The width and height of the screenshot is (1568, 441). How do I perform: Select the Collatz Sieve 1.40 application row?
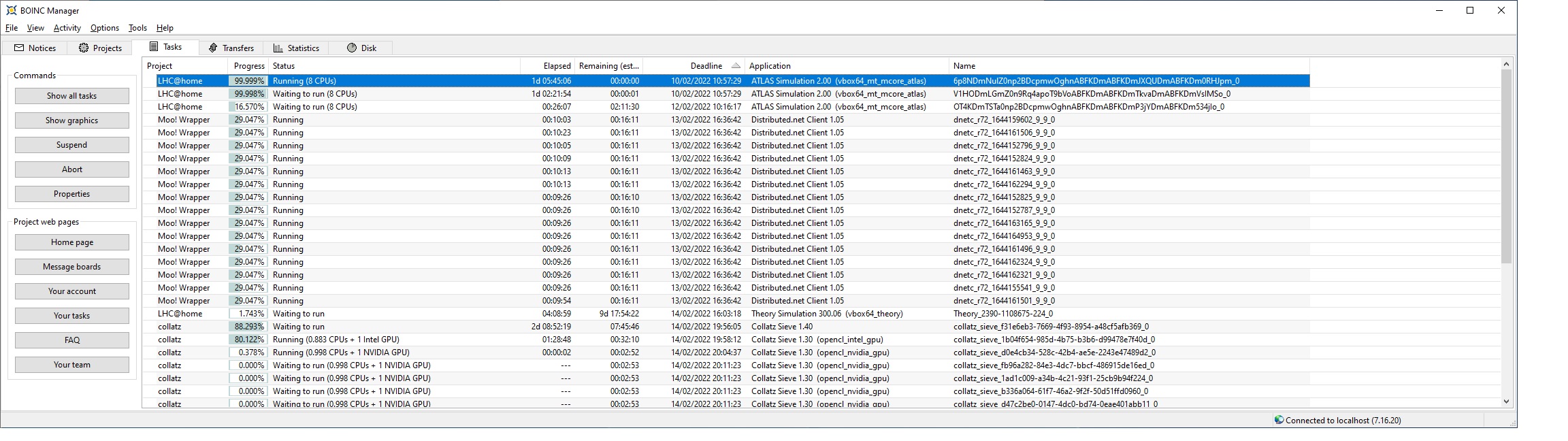pyautogui.click(x=726, y=327)
